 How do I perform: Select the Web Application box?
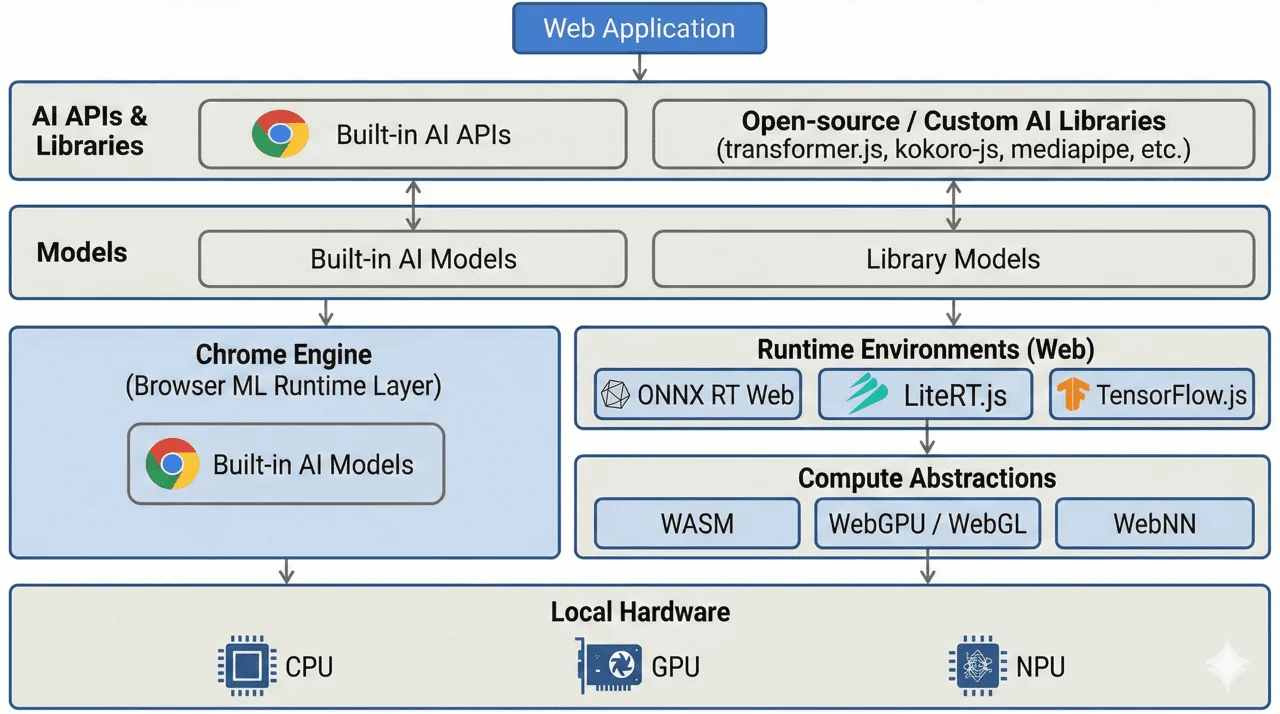(639, 28)
